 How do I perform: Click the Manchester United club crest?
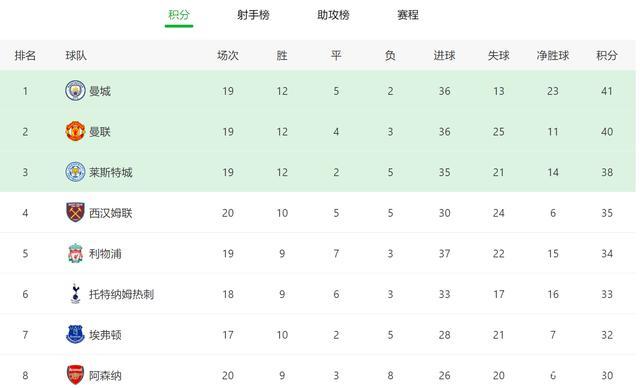[76, 131]
